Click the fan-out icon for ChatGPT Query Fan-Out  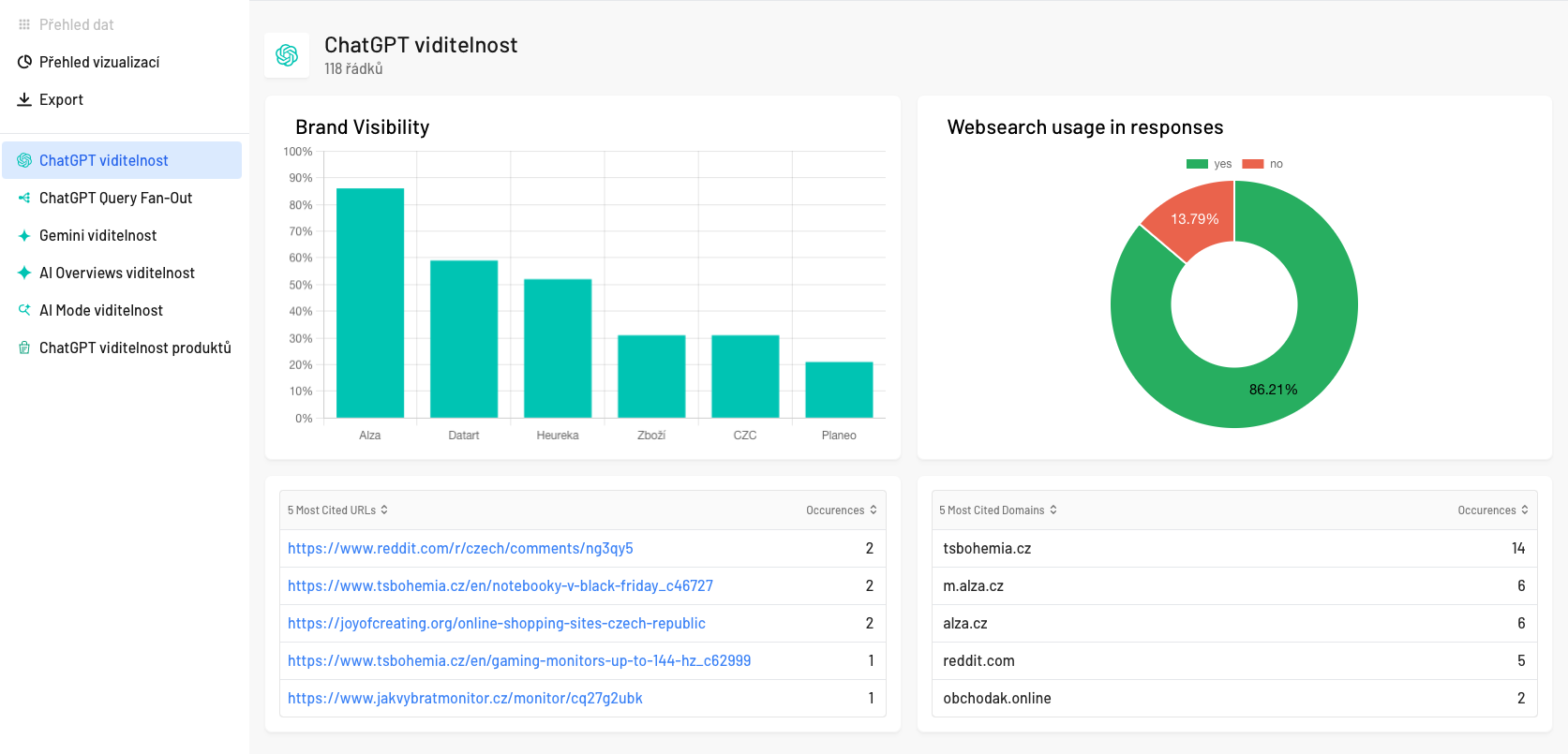click(24, 198)
